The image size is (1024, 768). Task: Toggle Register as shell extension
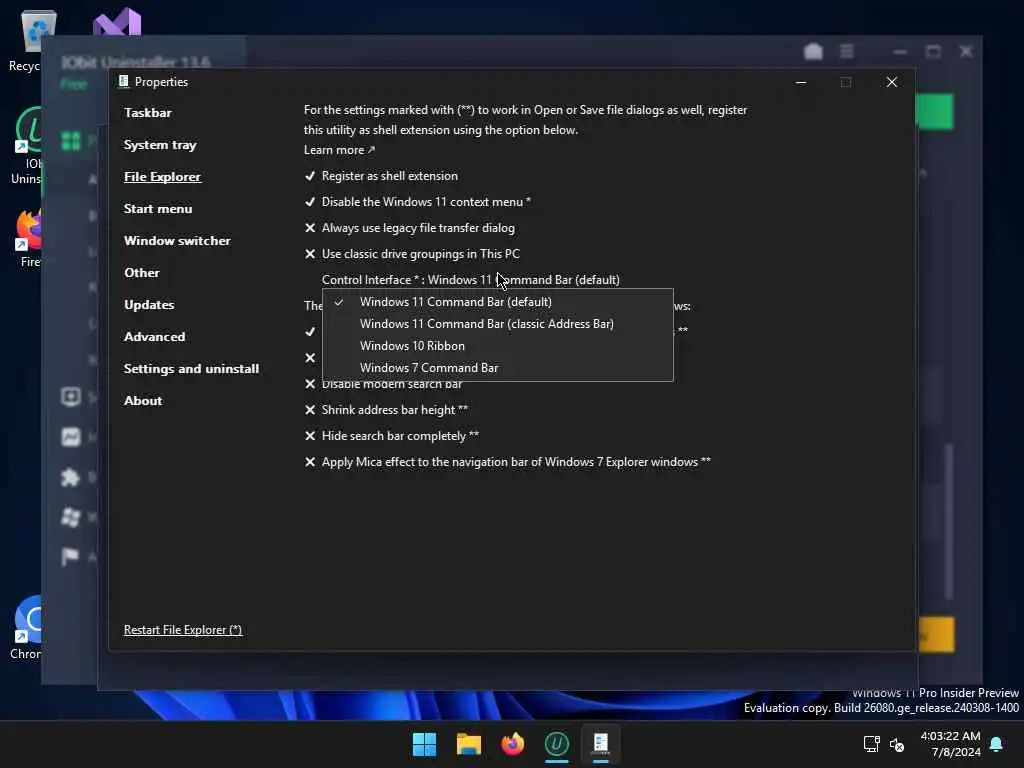point(381,176)
